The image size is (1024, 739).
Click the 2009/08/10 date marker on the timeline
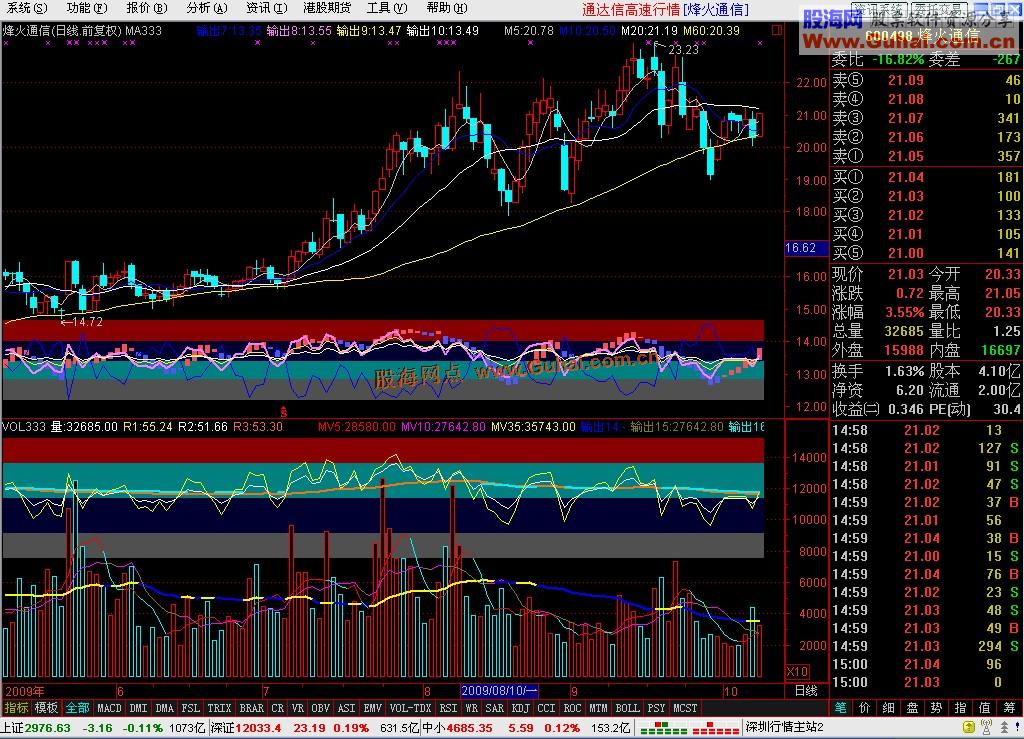(500, 691)
